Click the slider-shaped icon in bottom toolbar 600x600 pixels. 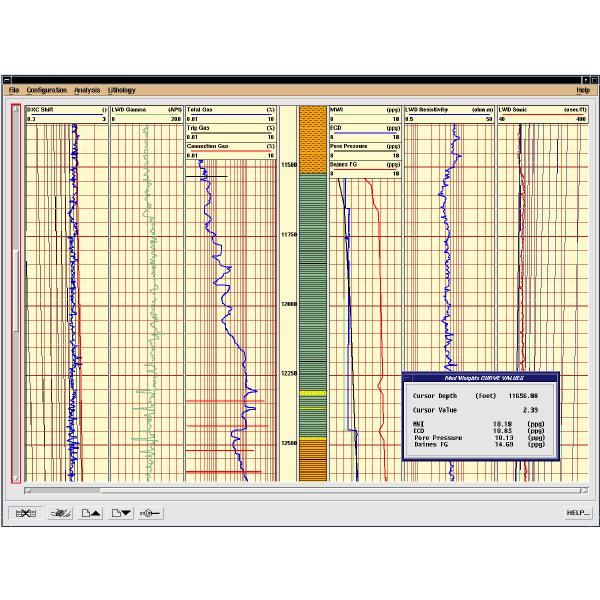coord(151,513)
